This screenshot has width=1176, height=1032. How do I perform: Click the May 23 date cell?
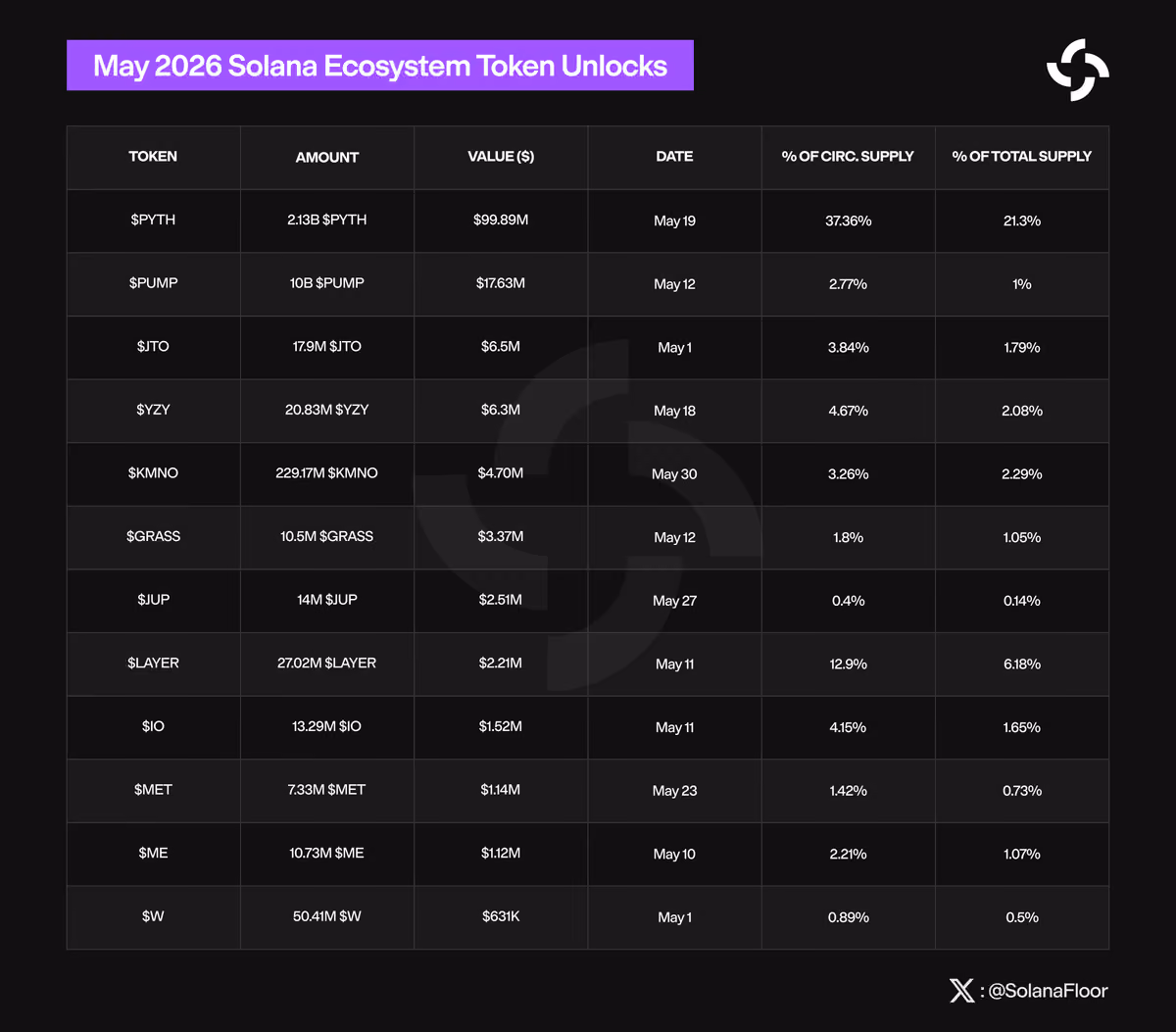(x=674, y=790)
